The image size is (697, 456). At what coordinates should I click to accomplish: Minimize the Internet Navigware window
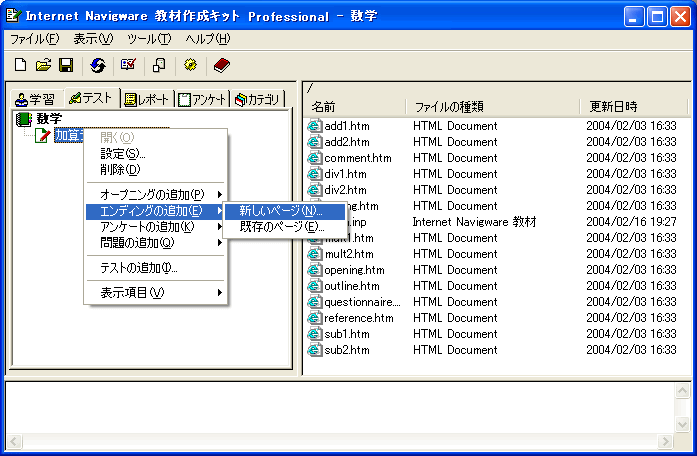pyautogui.click(x=634, y=17)
